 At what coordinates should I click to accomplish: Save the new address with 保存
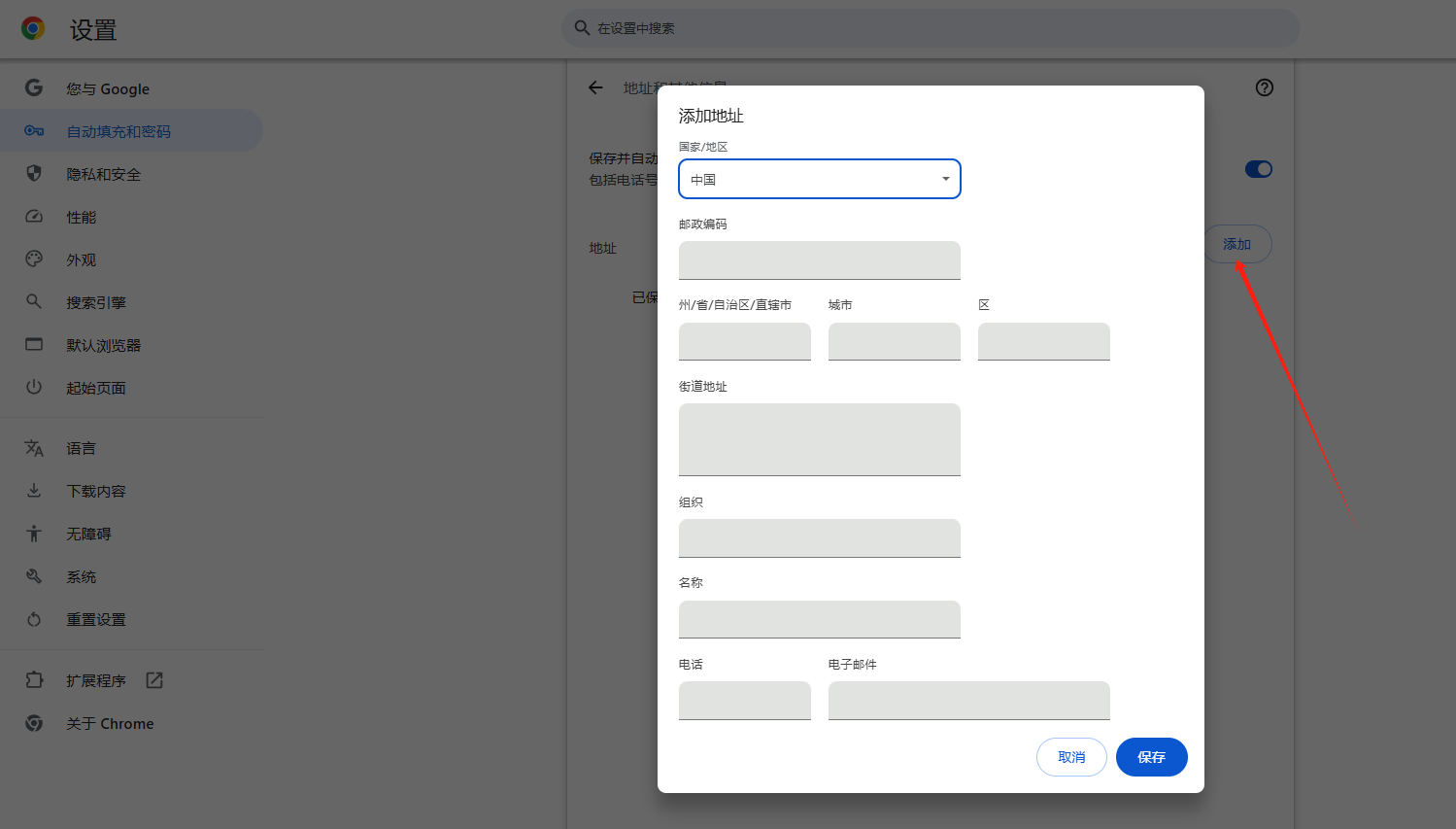(1151, 757)
